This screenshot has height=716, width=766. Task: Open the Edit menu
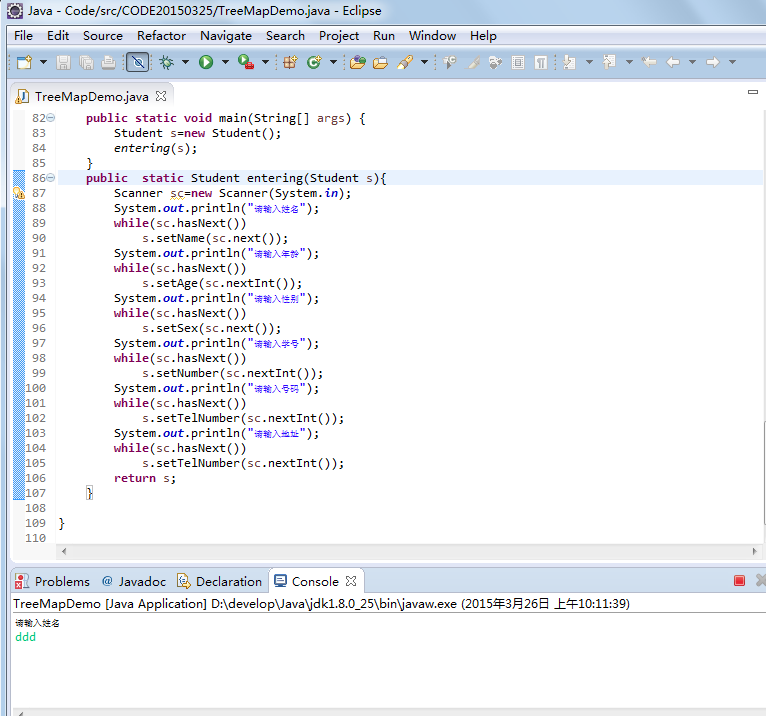(58, 36)
